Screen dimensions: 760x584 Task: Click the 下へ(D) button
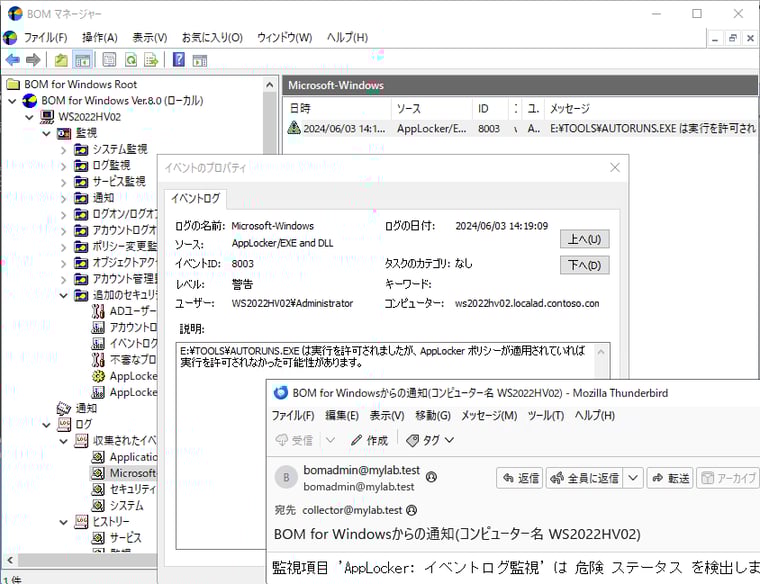click(585, 265)
